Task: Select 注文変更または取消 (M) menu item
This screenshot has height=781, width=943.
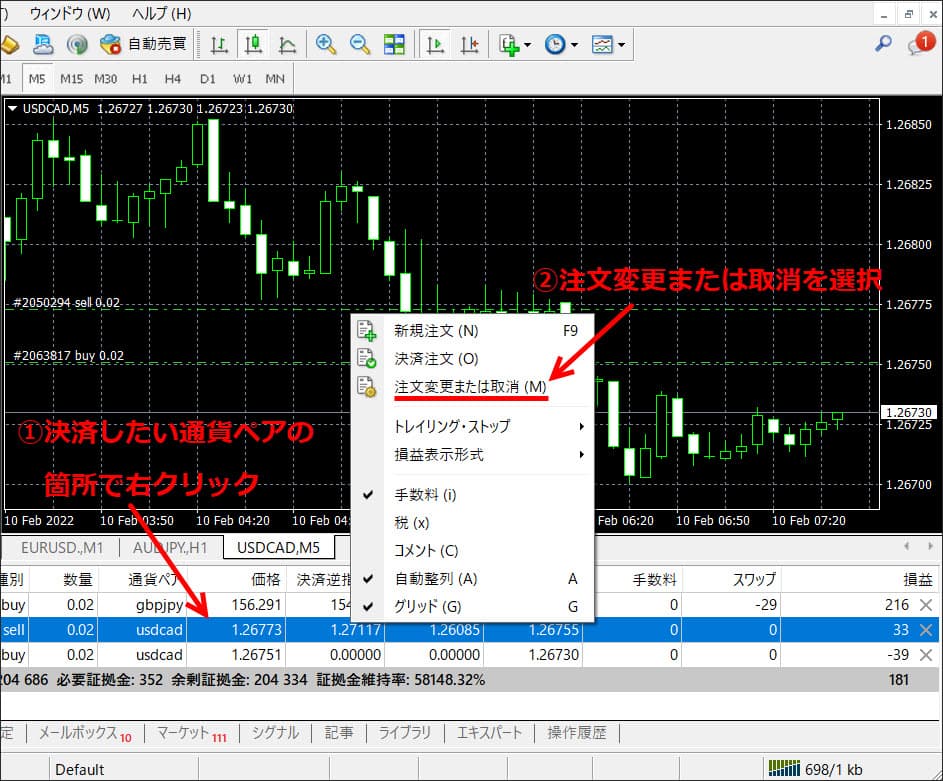Action: 470,386
